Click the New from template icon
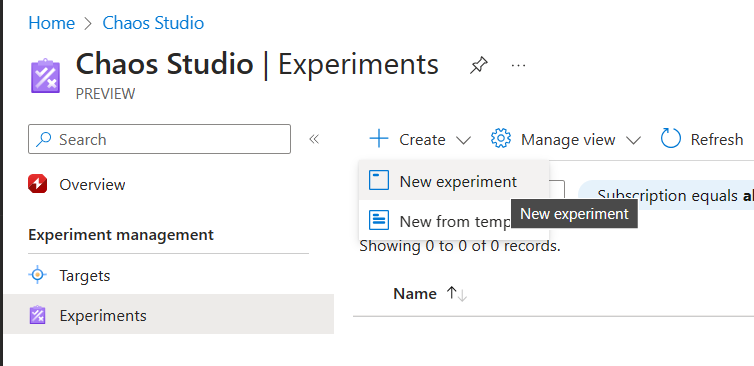The height and width of the screenshot is (366, 754). point(379,221)
